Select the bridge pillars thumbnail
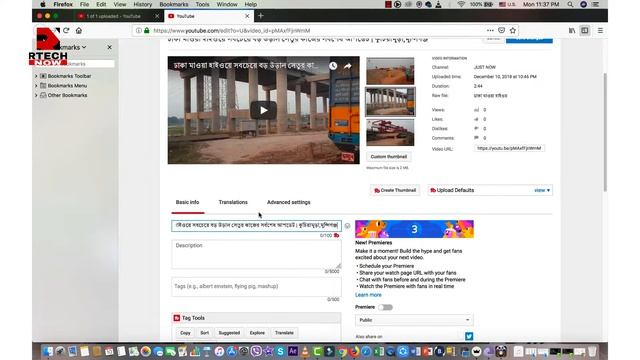 390,102
